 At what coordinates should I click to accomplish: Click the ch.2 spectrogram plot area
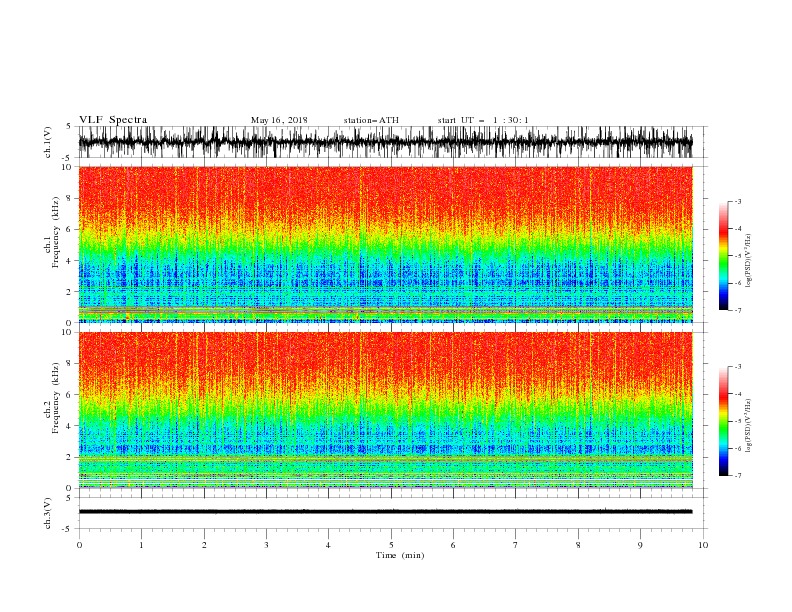coord(385,410)
